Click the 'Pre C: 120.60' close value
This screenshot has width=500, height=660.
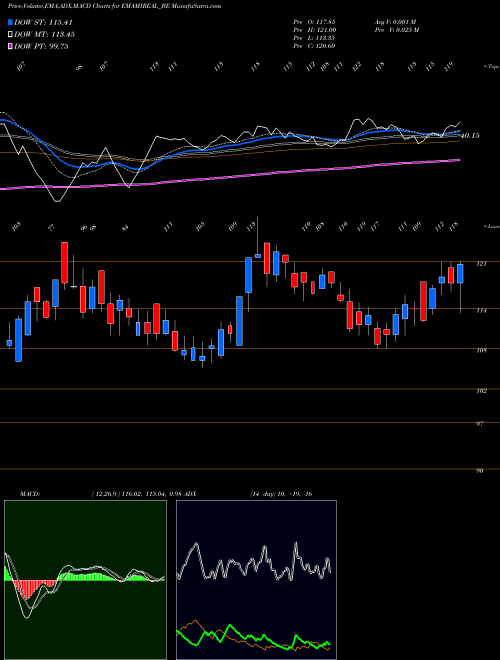coord(314,46)
